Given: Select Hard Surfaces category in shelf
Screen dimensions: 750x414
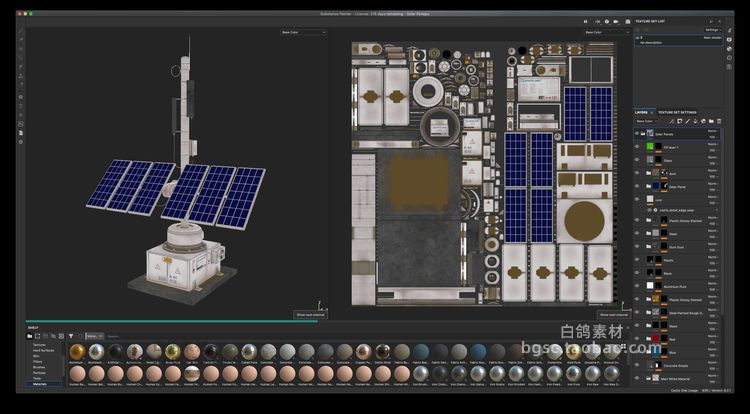Looking at the screenshot, I should tap(44, 350).
